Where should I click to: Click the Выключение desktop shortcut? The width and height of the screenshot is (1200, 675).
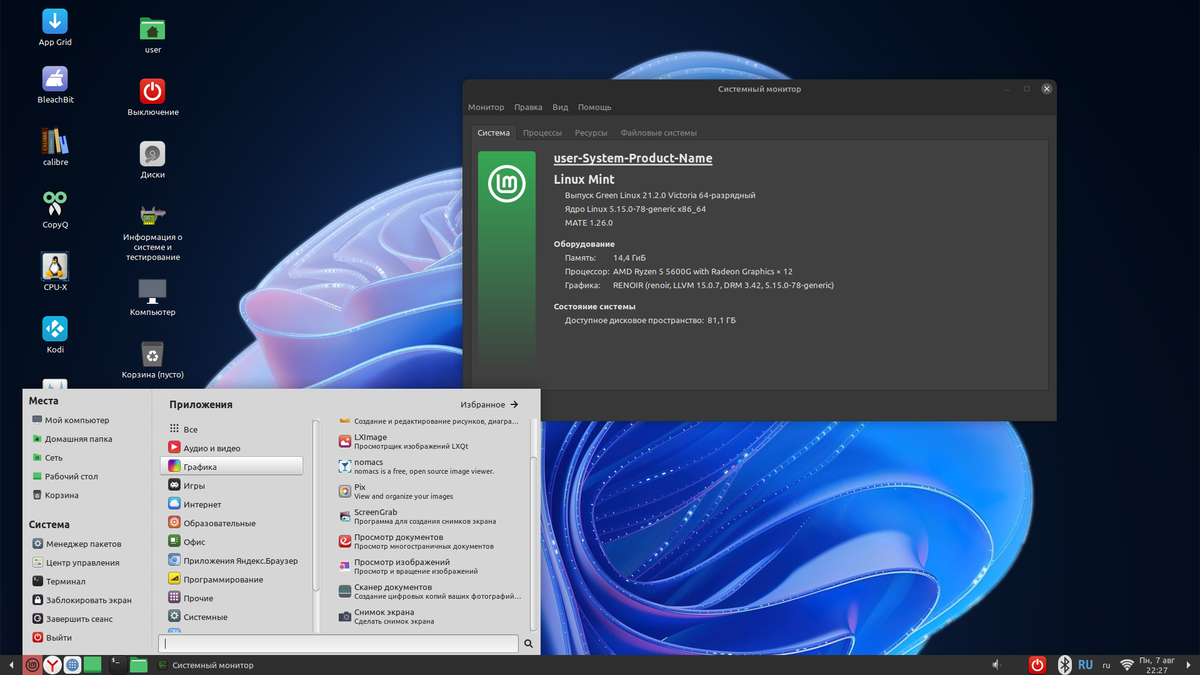point(153,97)
